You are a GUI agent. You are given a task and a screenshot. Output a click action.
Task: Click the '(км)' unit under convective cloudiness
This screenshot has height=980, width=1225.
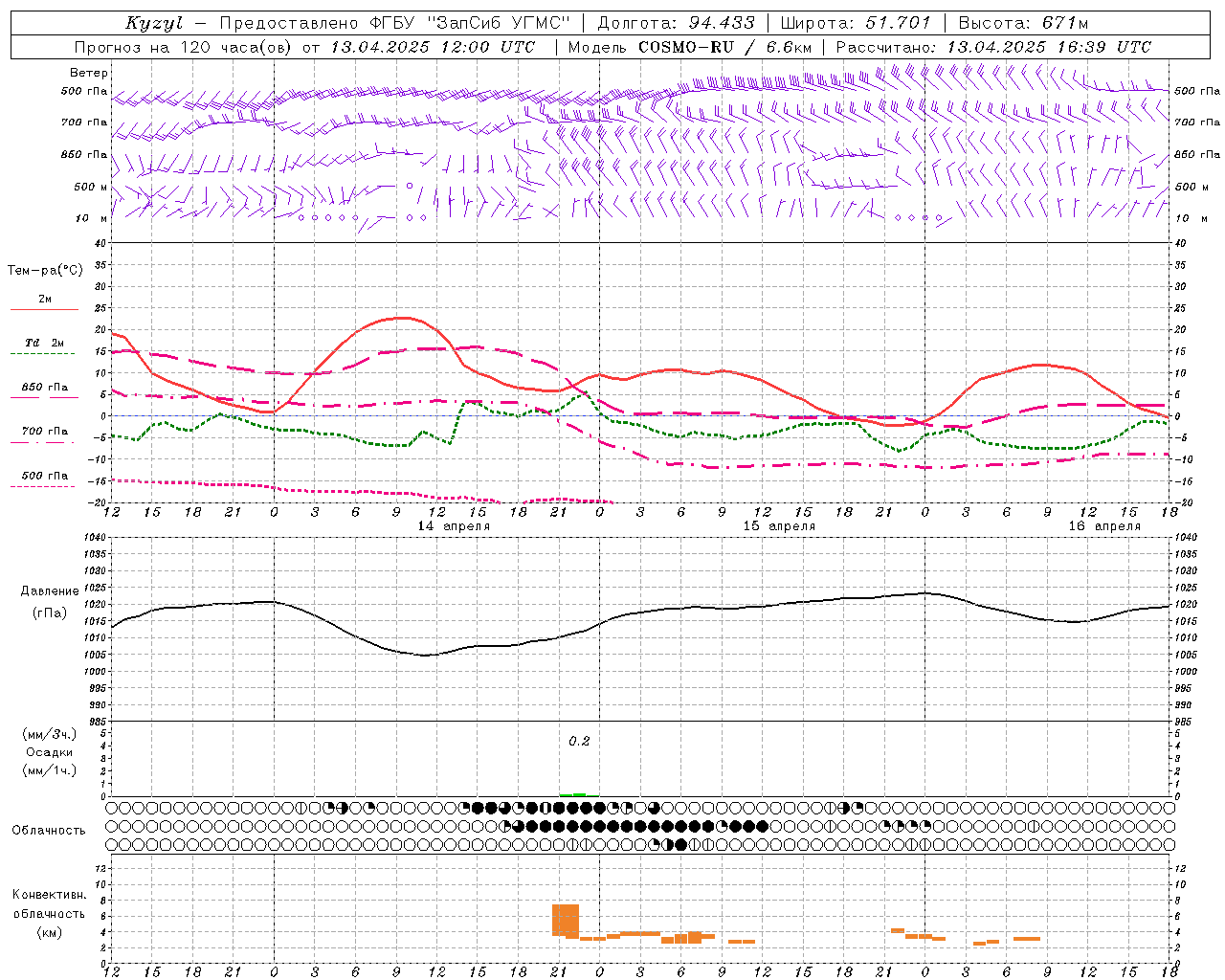pos(50,932)
